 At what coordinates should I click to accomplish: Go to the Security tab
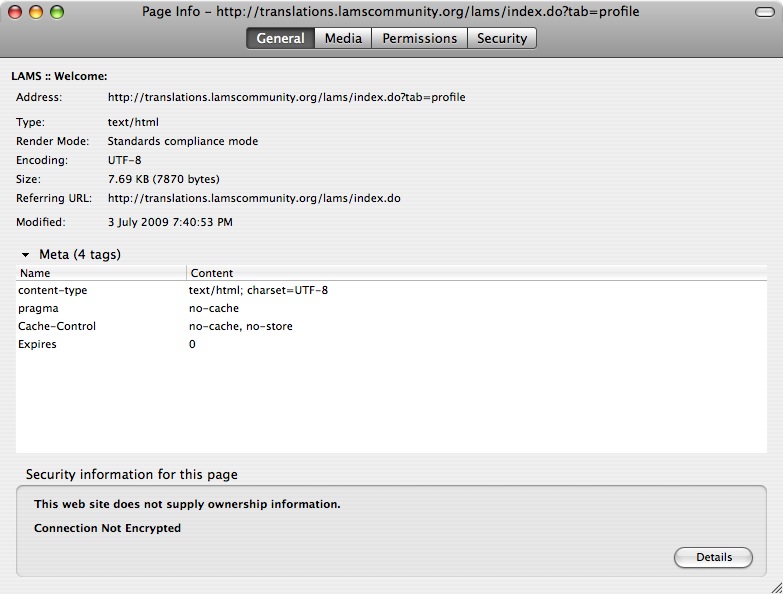(x=501, y=38)
